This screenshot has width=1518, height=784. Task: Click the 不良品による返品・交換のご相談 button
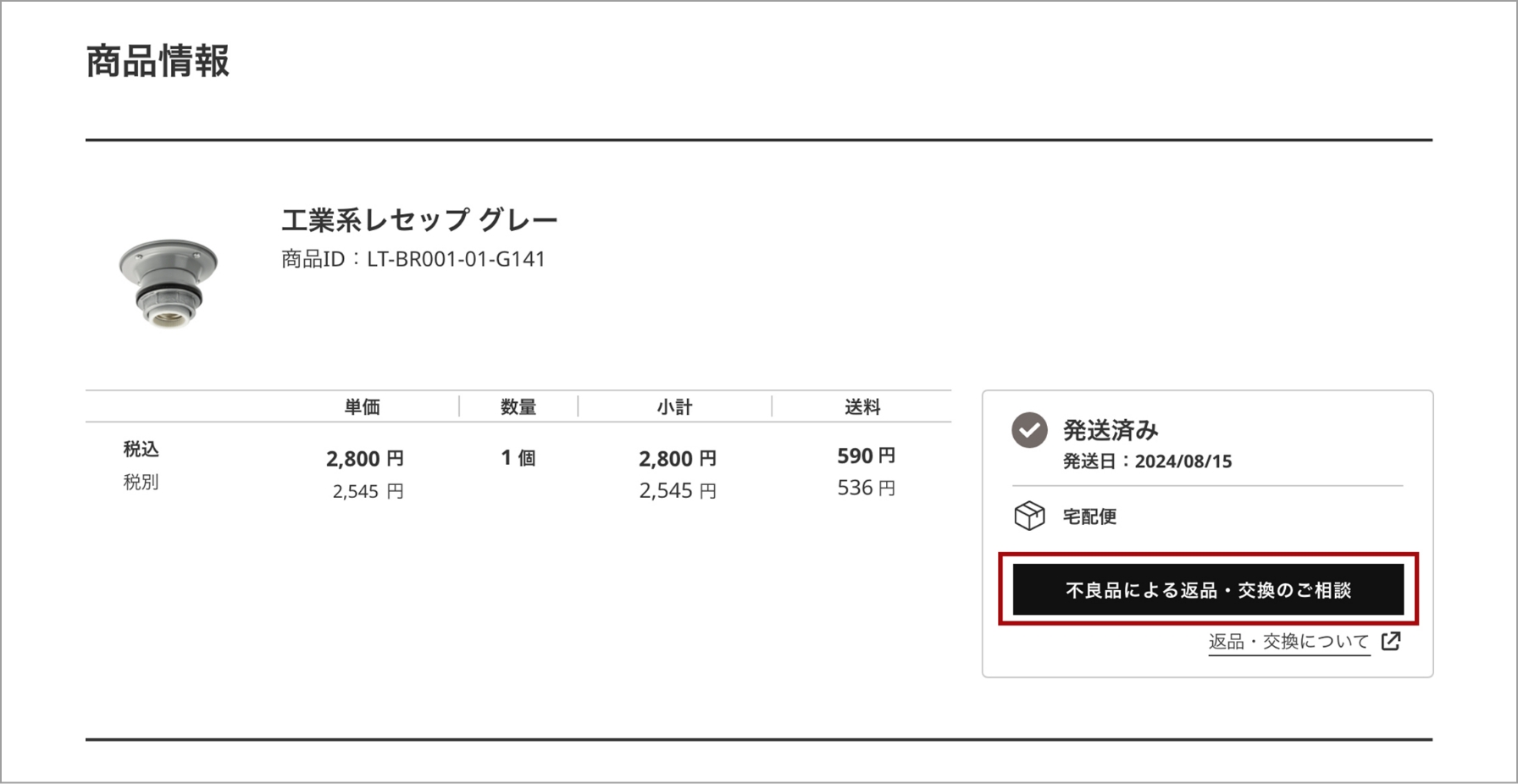pyautogui.click(x=1208, y=589)
